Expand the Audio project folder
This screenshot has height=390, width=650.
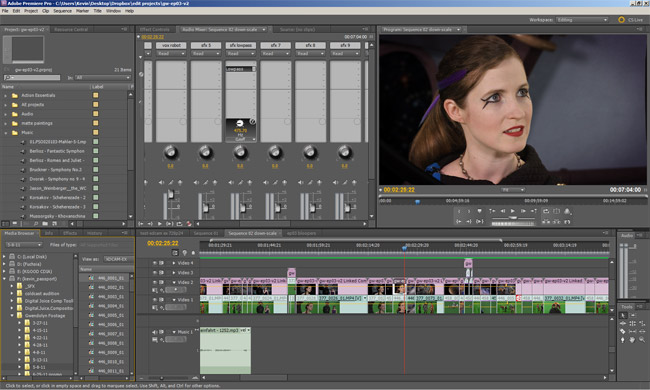[x=6, y=114]
